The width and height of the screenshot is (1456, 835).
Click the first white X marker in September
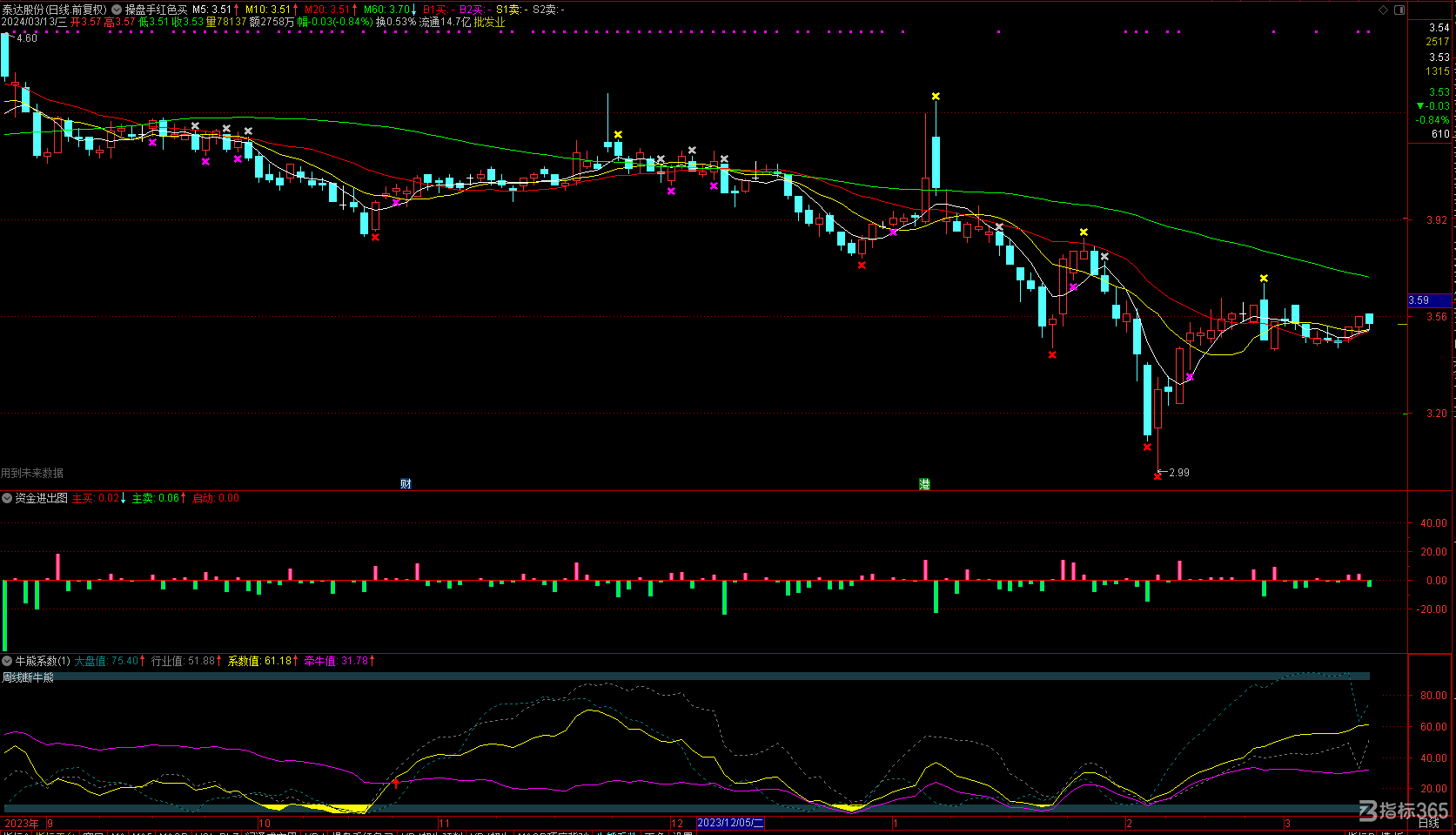195,126
